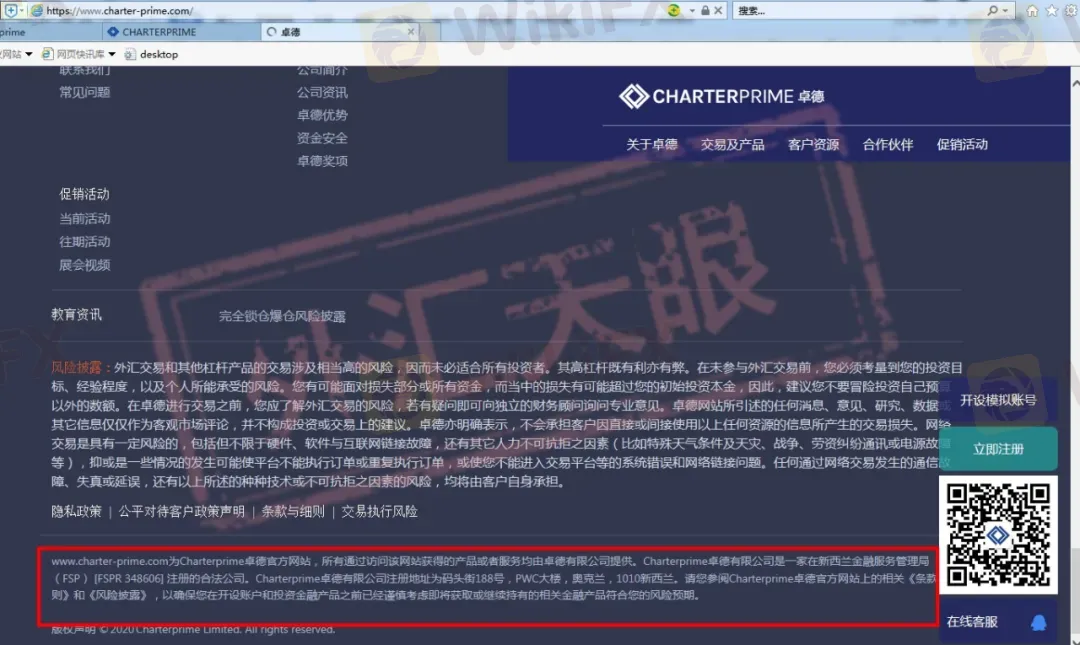
Task: Click the shield-plus icon left of address bar
Action: [x=10, y=10]
